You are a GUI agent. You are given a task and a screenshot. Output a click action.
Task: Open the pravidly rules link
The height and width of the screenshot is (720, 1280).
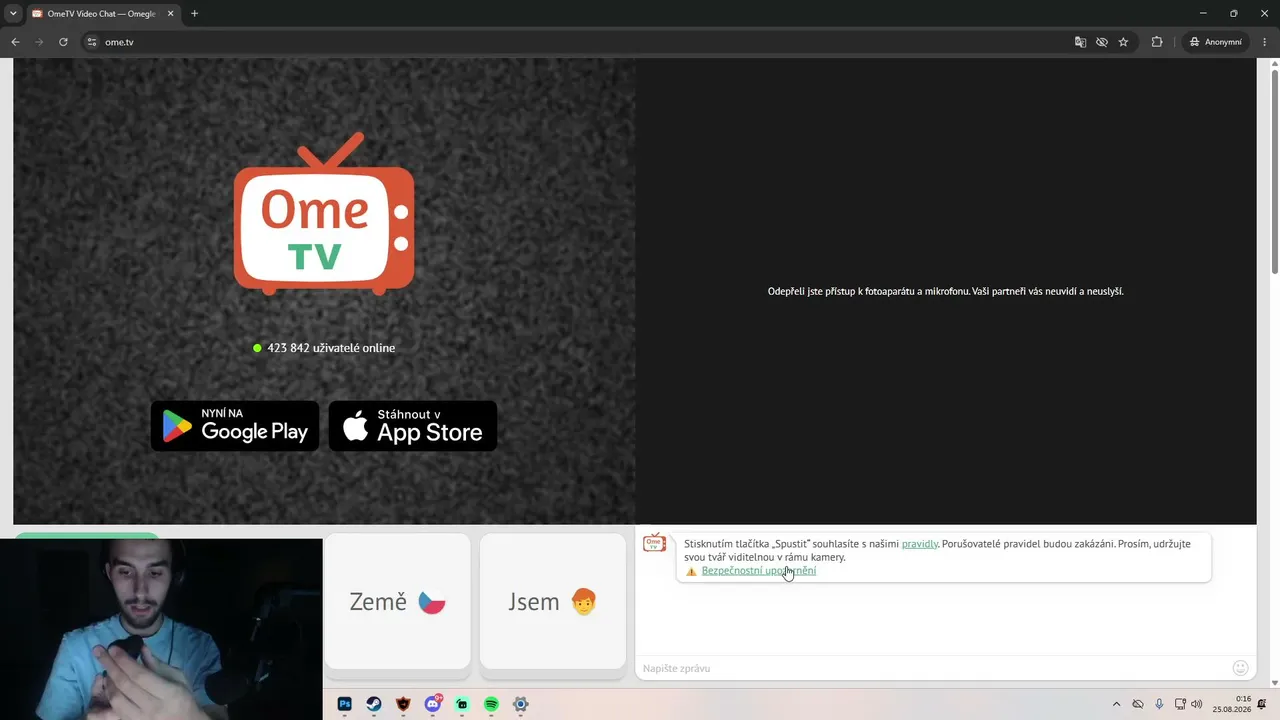(x=920, y=544)
